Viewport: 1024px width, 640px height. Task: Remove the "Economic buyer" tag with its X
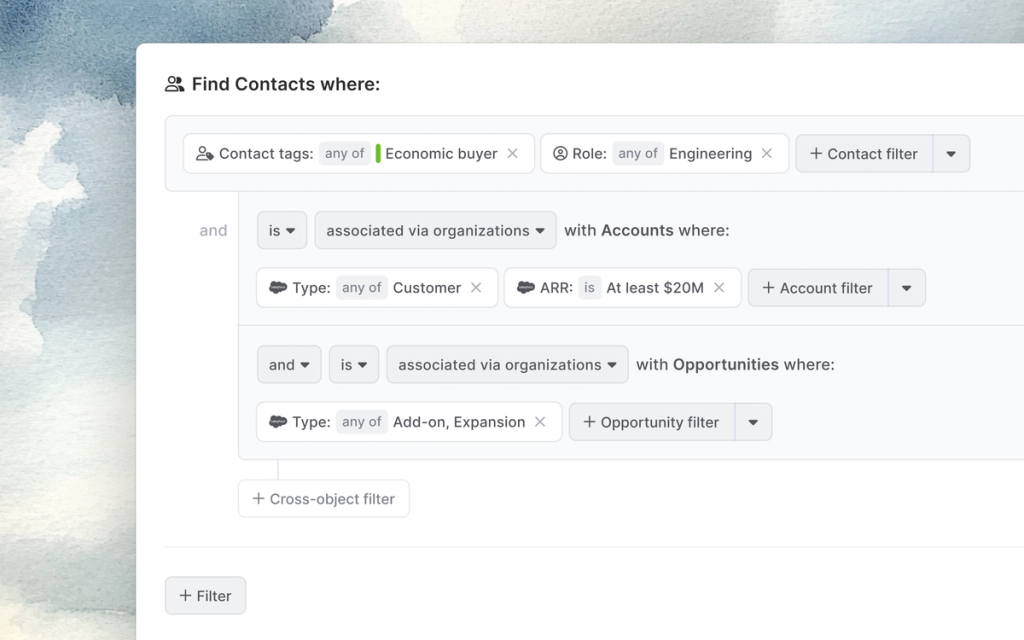click(x=512, y=153)
